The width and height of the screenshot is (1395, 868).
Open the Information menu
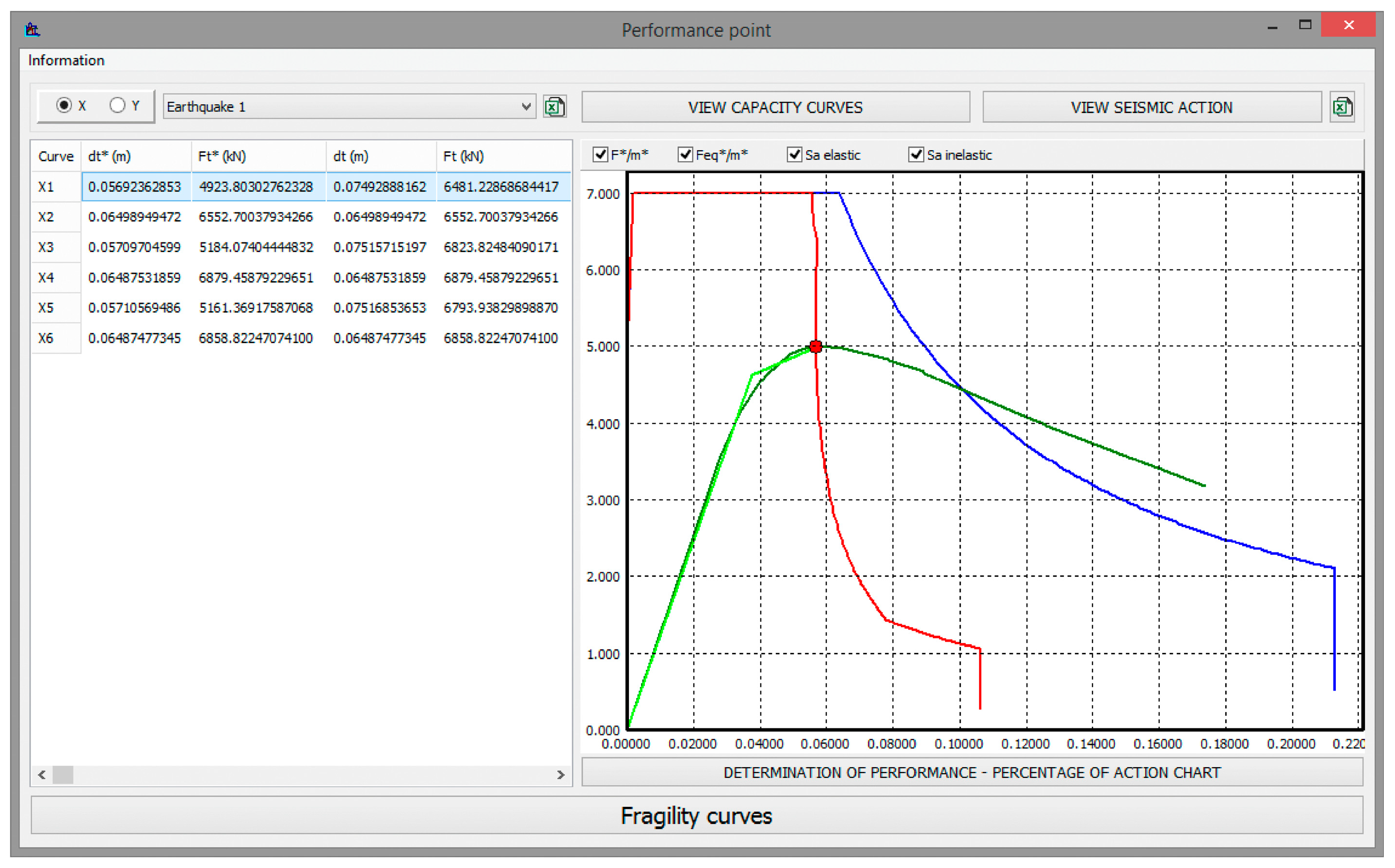coord(66,60)
